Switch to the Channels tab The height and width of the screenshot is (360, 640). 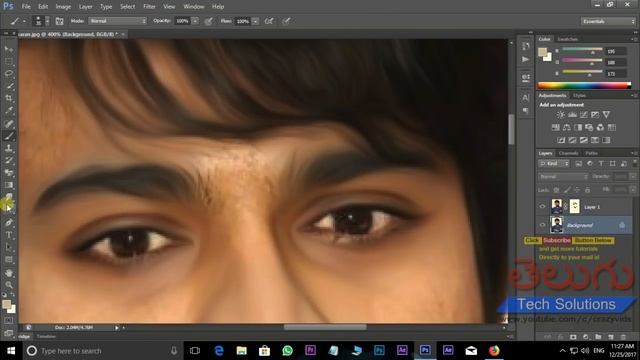point(569,153)
